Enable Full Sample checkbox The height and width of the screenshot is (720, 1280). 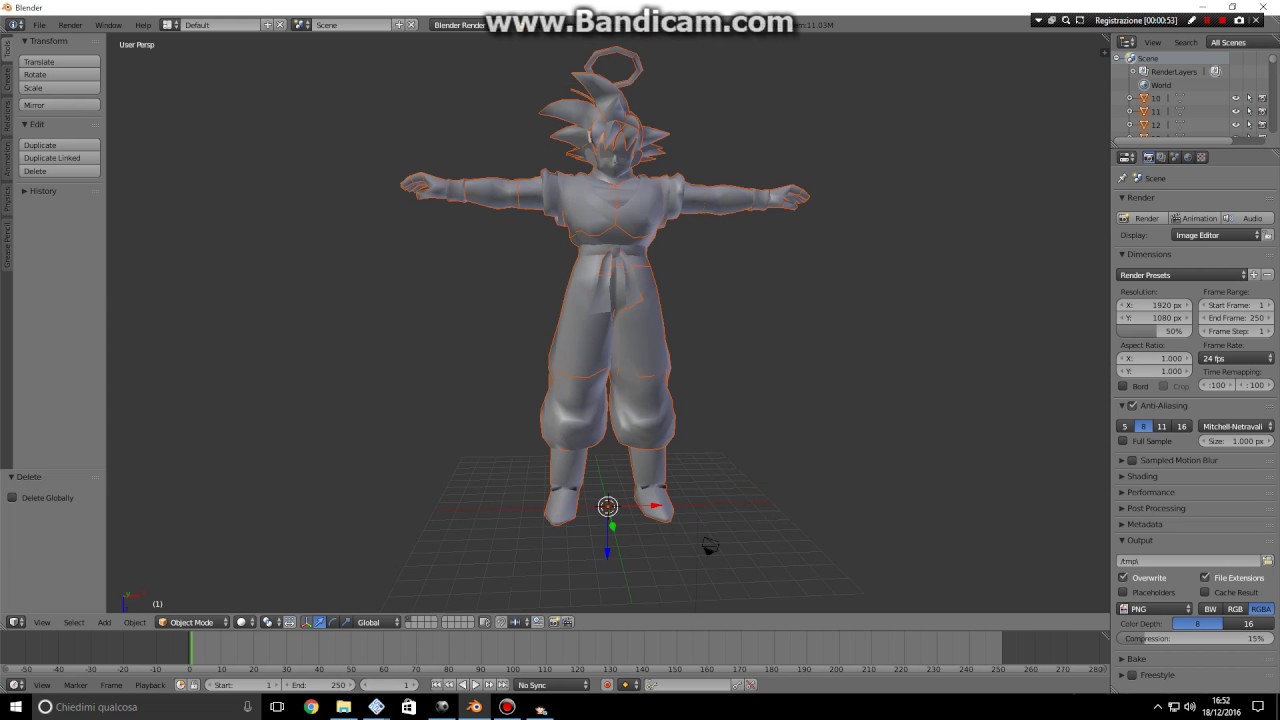click(x=1123, y=441)
